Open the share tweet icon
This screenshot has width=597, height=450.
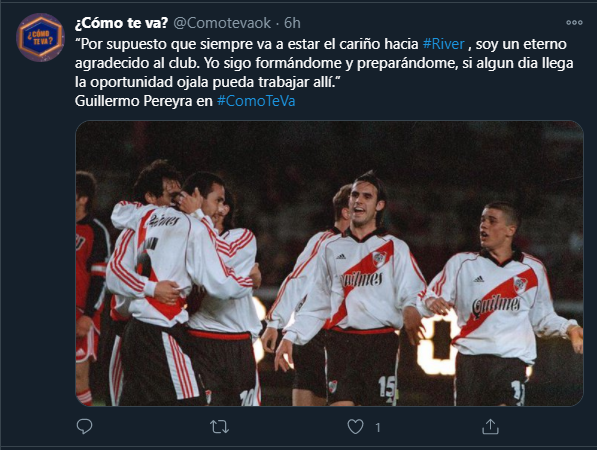490,427
